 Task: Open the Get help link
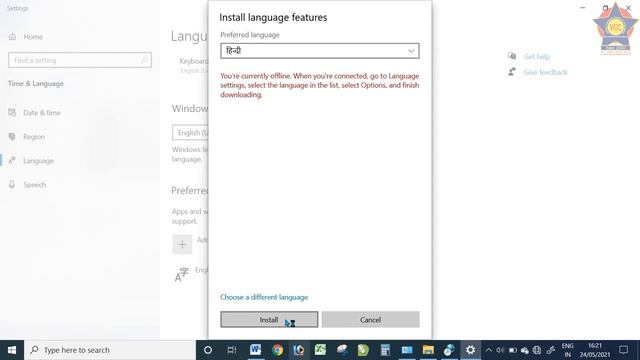coord(537,57)
